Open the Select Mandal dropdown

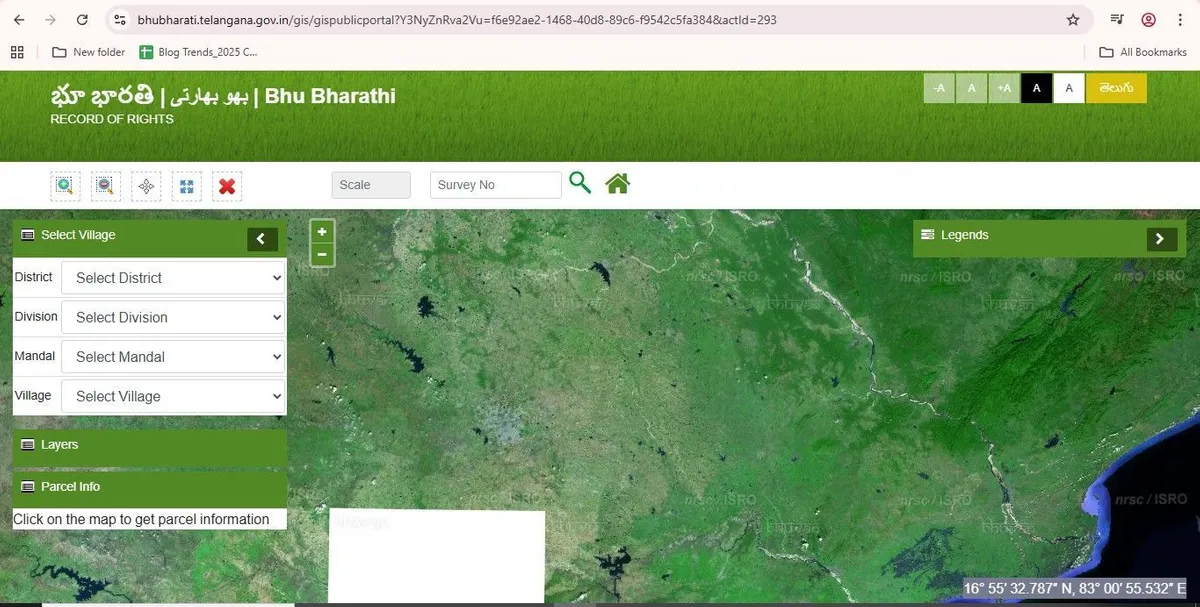pyautogui.click(x=172, y=356)
